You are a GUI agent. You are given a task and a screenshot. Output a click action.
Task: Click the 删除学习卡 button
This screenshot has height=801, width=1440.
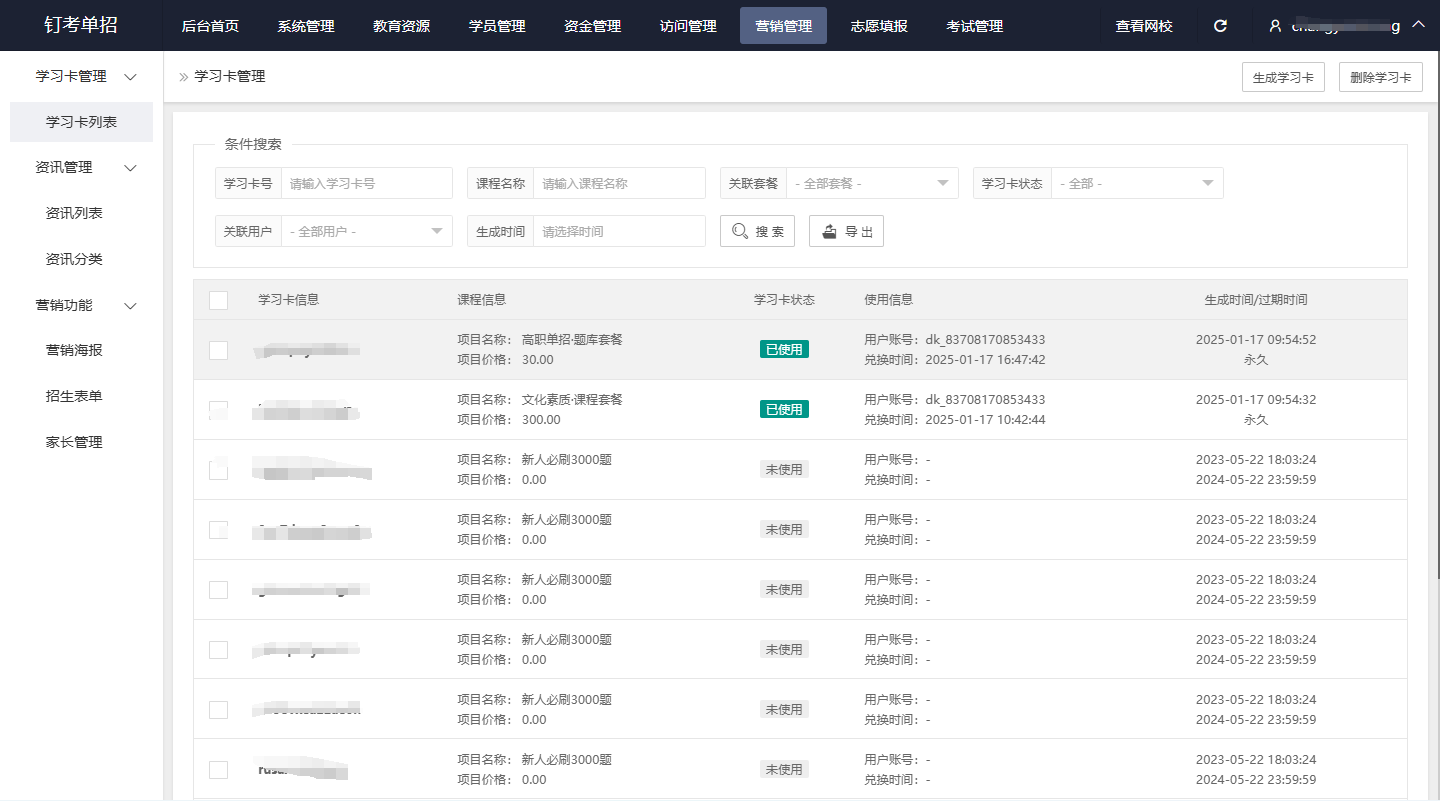tap(1380, 77)
